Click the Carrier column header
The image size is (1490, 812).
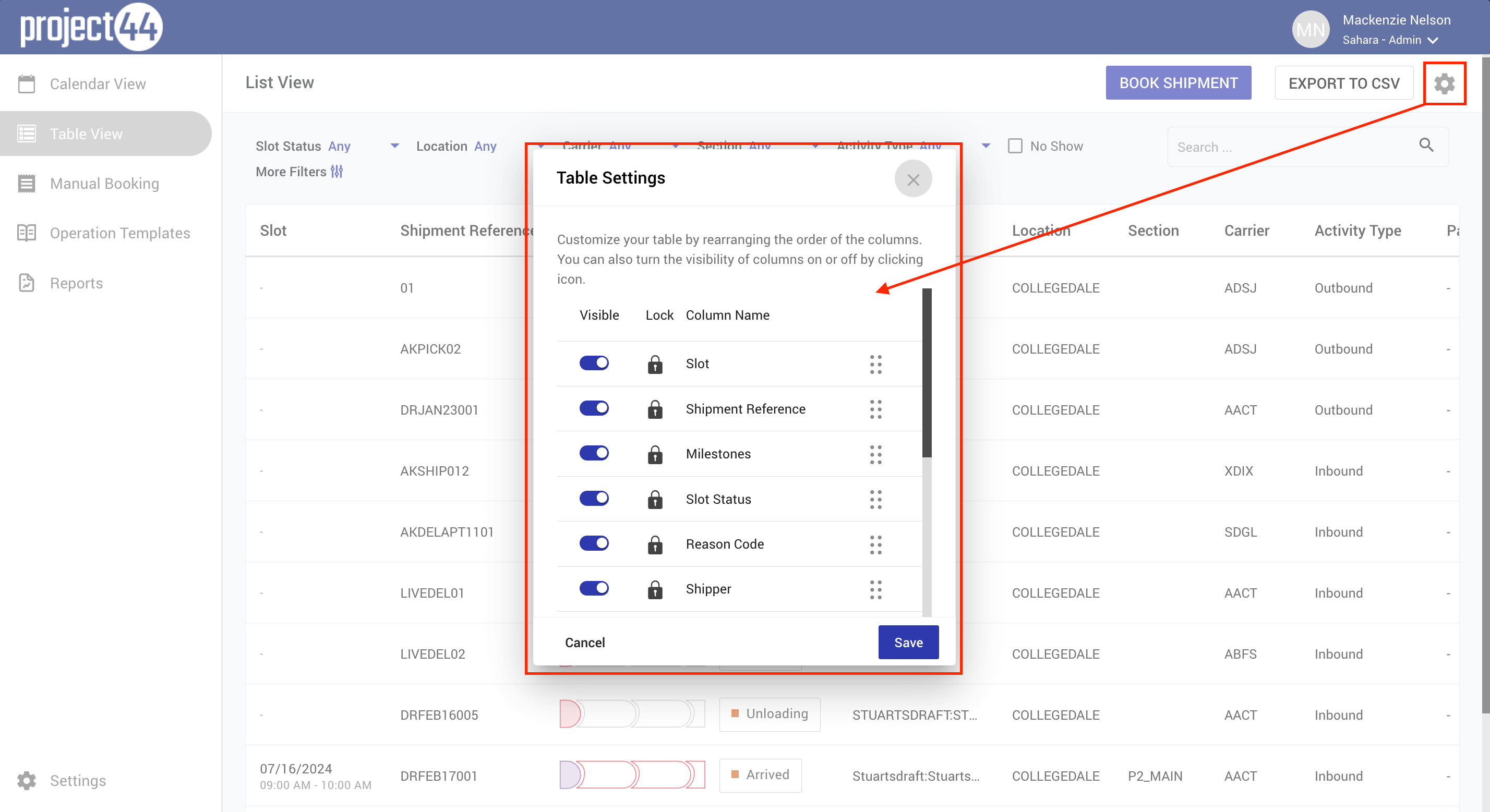[x=1246, y=230]
